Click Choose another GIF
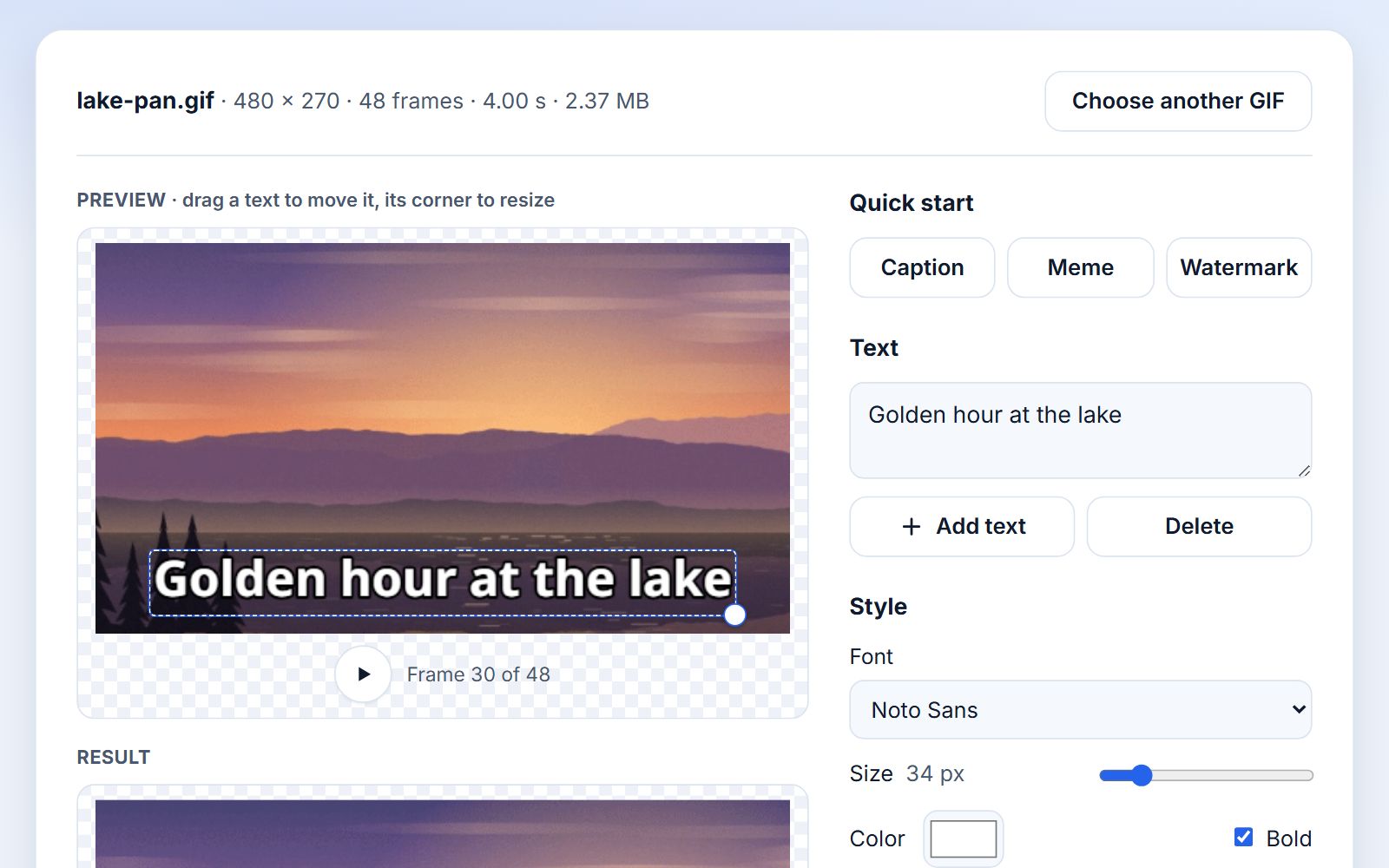Viewport: 1389px width, 868px height. pyautogui.click(x=1178, y=102)
